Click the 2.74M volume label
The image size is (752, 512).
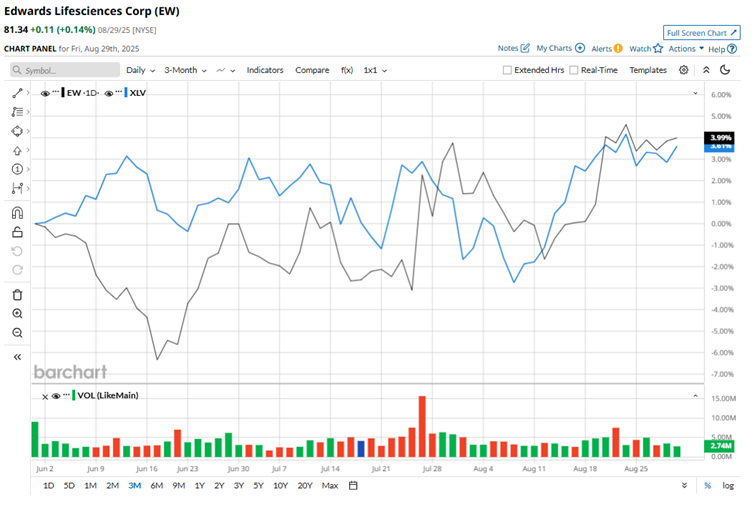pyautogui.click(x=719, y=446)
